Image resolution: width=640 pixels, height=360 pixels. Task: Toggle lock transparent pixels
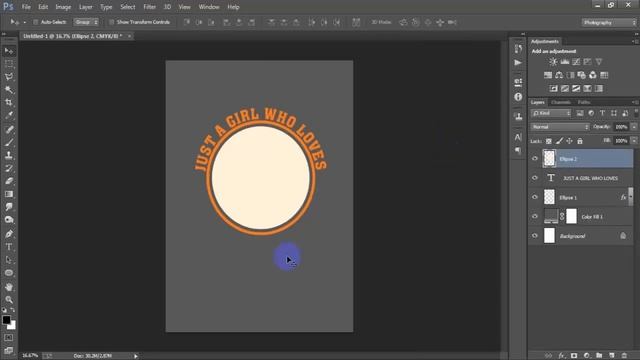click(x=549, y=141)
